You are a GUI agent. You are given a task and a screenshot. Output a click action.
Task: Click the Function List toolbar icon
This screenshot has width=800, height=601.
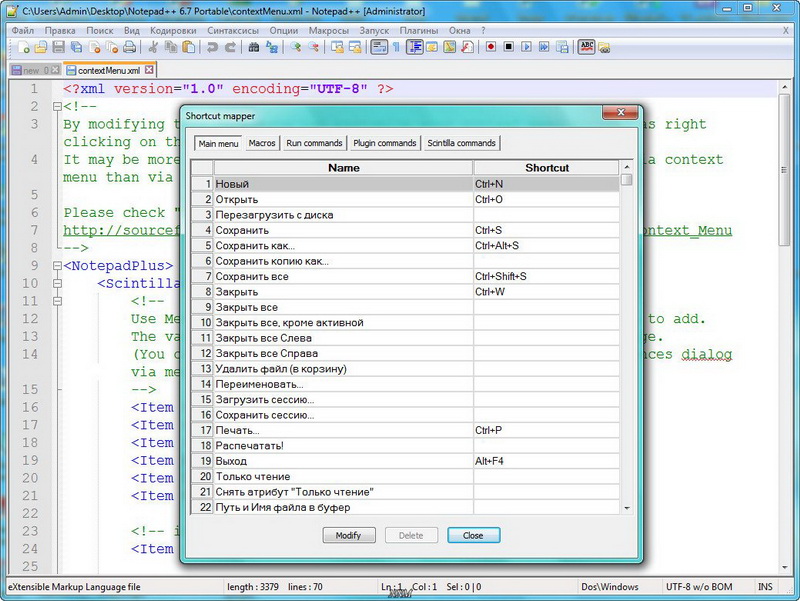(467, 47)
